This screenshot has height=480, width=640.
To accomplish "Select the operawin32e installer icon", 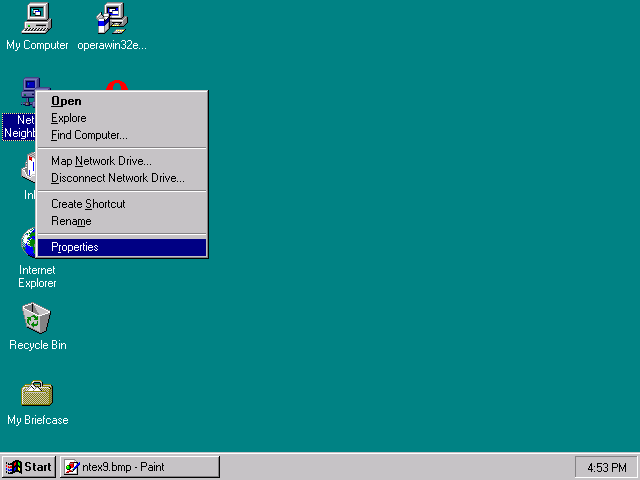I will pyautogui.click(x=112, y=18).
